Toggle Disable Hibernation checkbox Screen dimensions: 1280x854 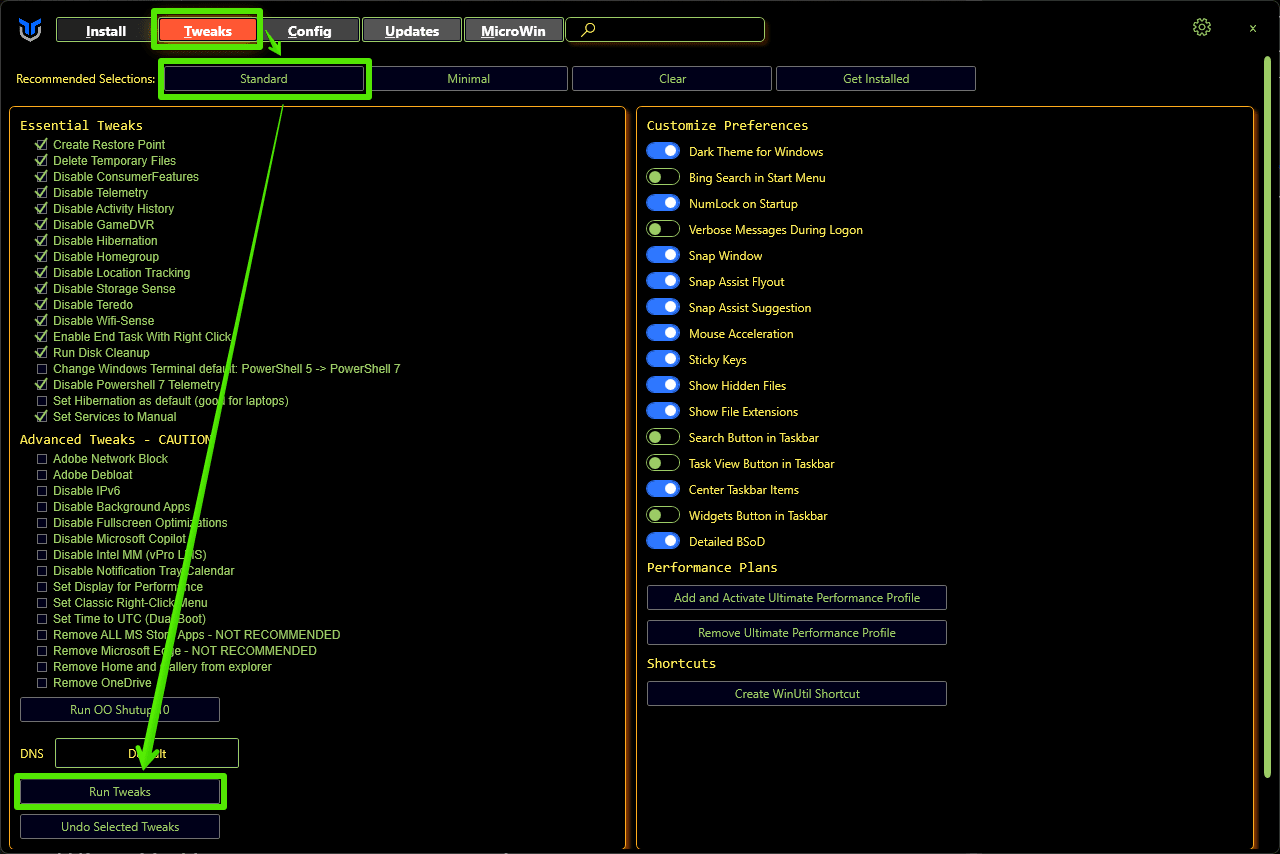[x=42, y=241]
